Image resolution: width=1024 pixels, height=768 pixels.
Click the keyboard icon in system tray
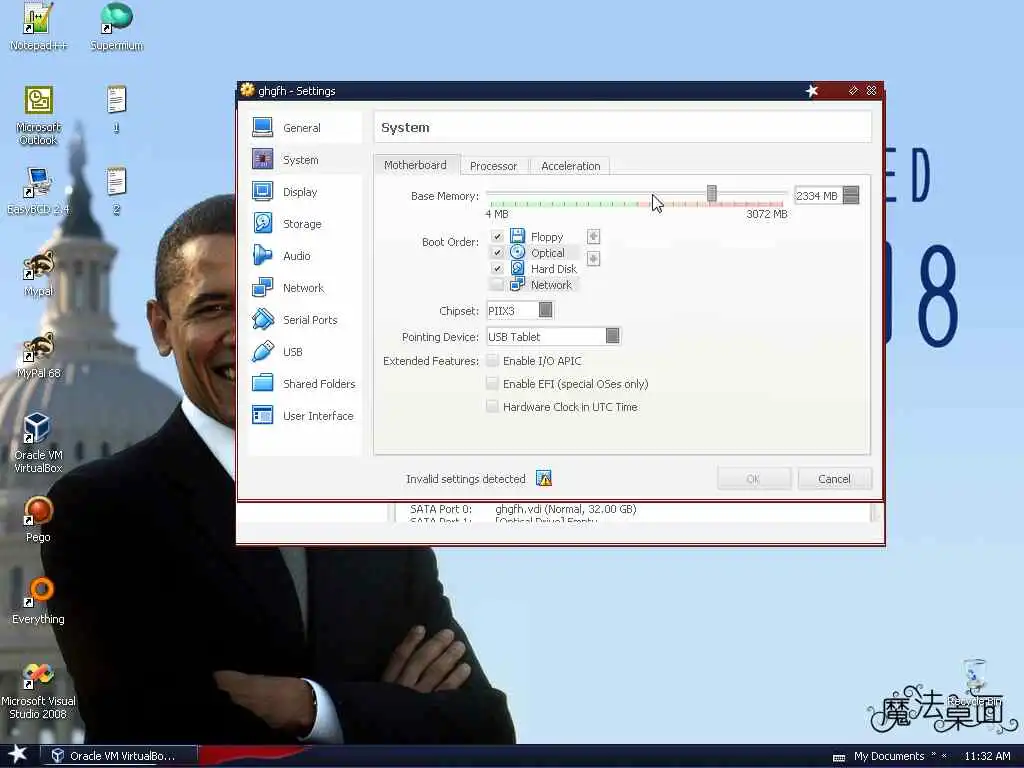tap(839, 757)
